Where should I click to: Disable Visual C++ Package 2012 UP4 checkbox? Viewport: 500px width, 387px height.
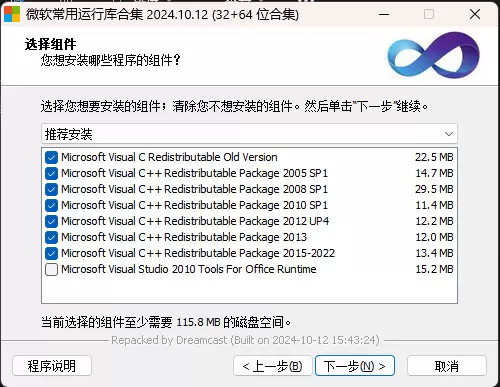coord(51,221)
